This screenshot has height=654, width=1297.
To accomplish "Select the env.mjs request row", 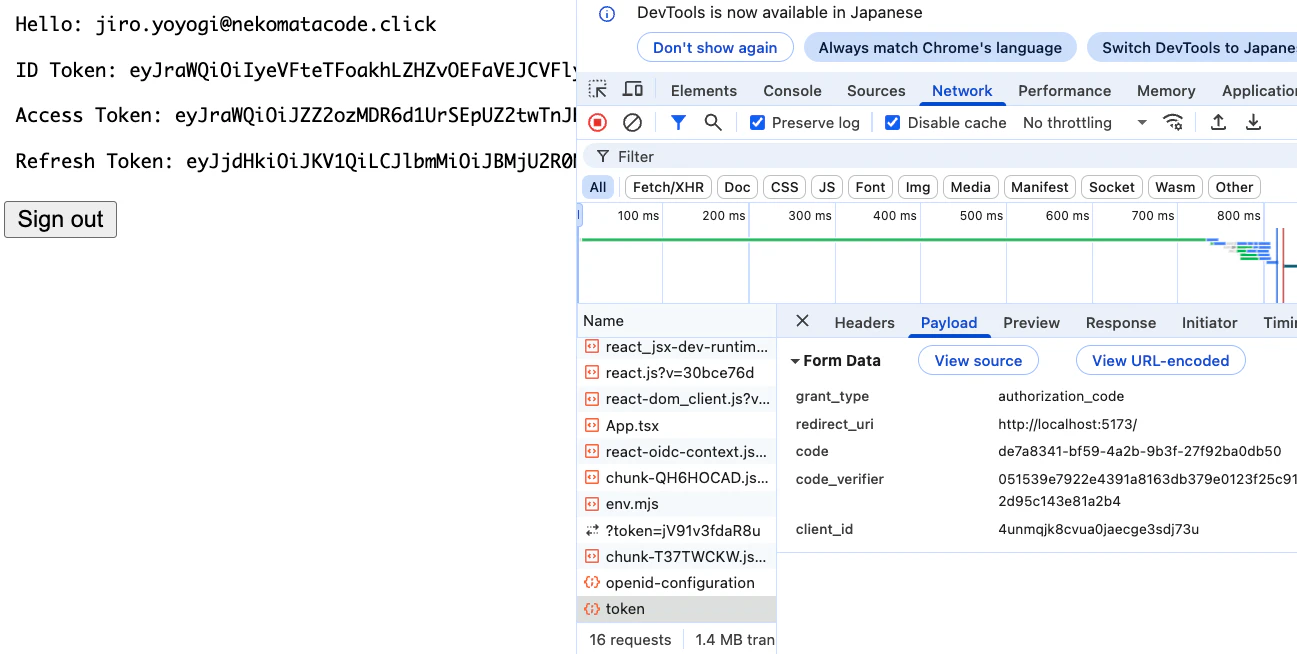I will pos(677,504).
